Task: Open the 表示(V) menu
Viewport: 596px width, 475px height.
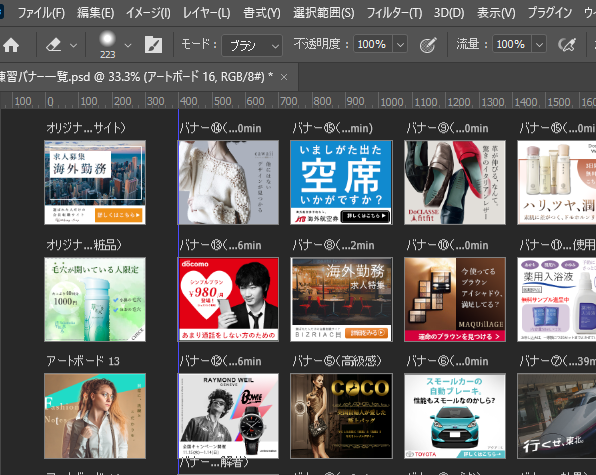Action: (x=496, y=13)
